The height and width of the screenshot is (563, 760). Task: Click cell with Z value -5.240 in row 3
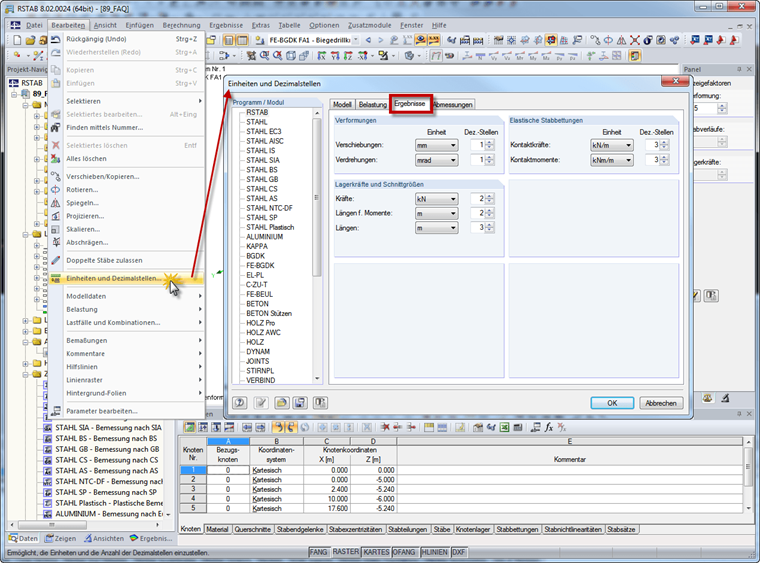point(373,489)
